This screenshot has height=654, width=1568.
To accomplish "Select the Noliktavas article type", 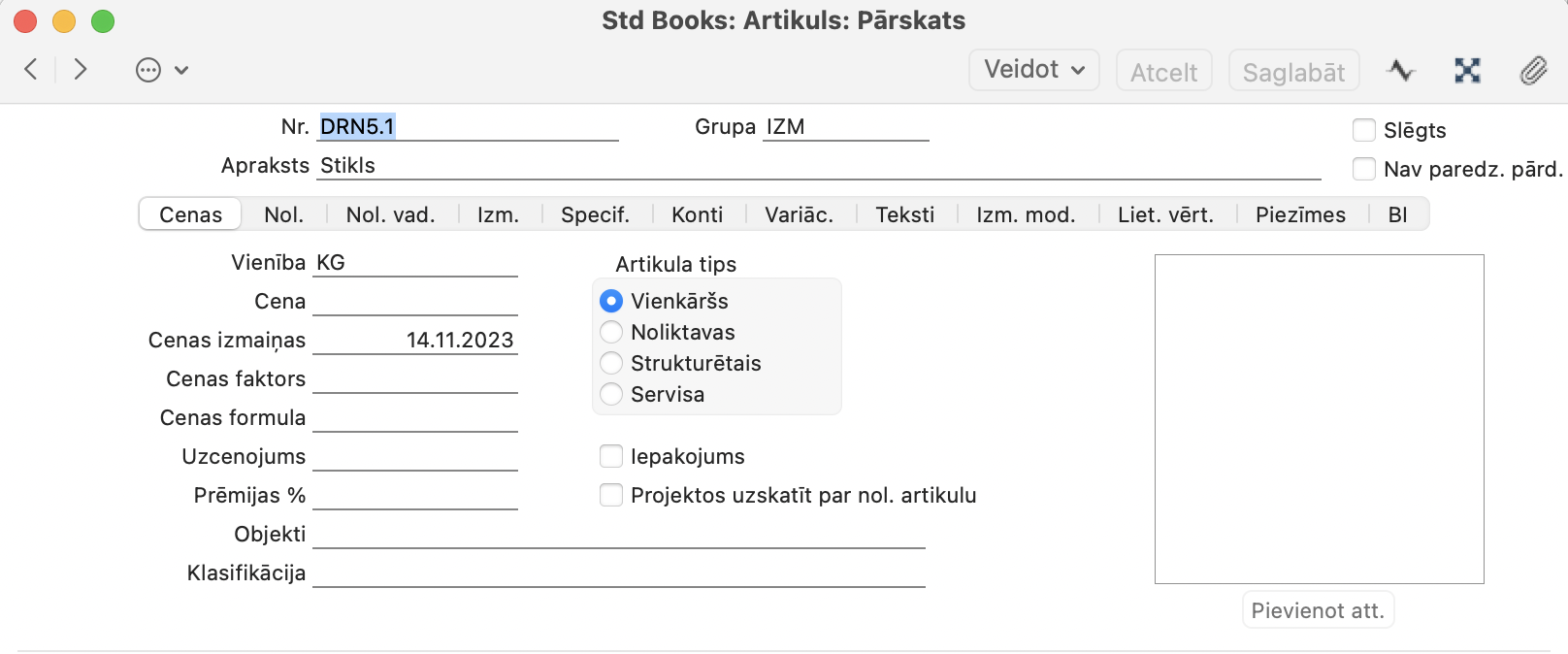I will click(611, 332).
